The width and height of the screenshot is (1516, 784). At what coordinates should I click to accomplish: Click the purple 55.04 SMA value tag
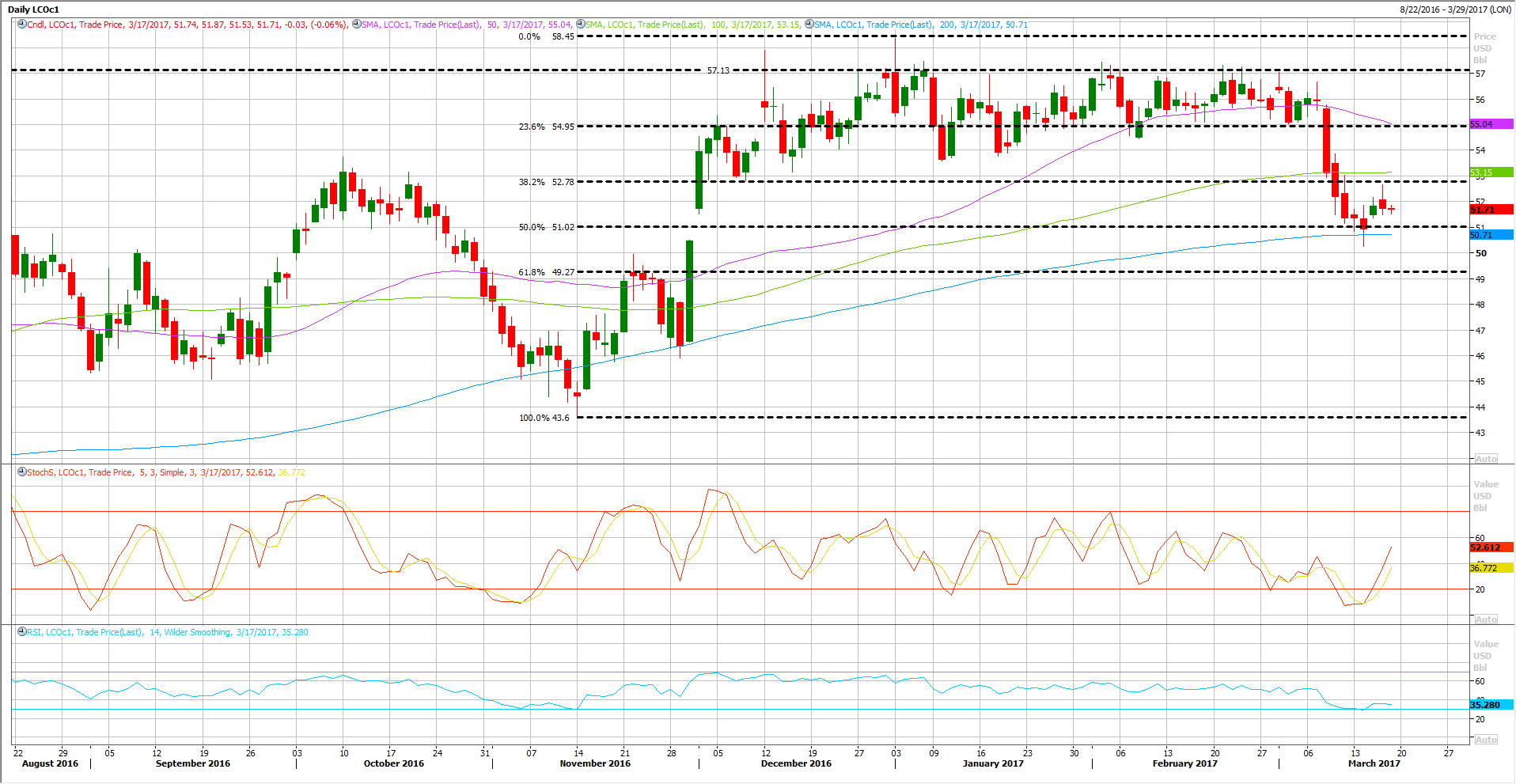(x=1490, y=124)
